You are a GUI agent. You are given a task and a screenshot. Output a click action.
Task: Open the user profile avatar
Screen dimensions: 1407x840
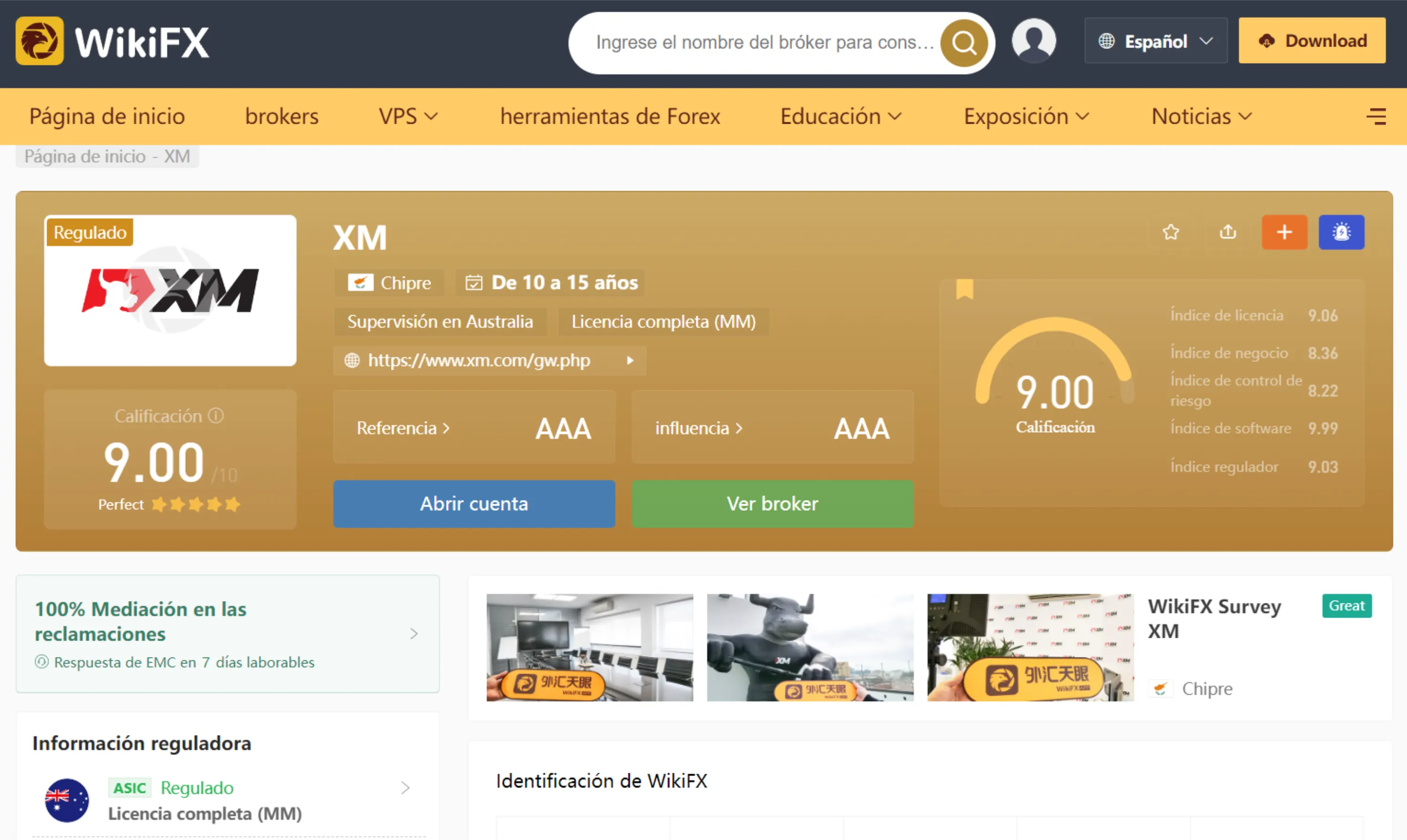[x=1034, y=40]
